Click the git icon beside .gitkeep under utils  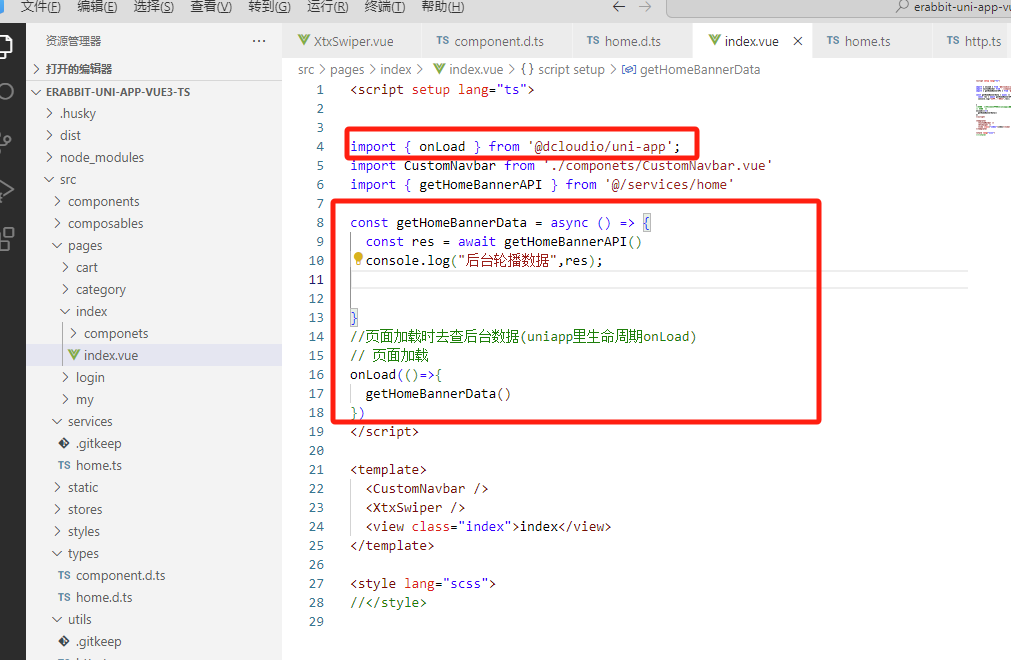tap(64, 641)
